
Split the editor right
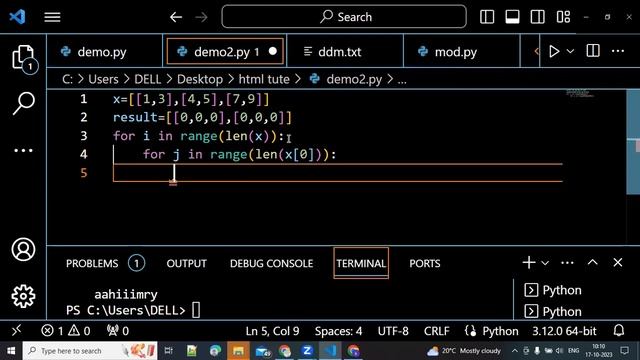[593, 51]
